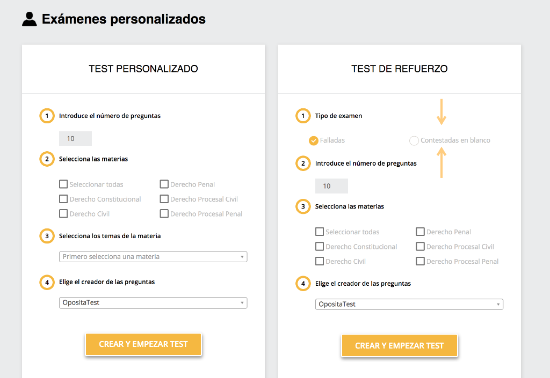Image resolution: width=550 pixels, height=378 pixels.
Task: Click step 2 circle in Test Personalizado
Action: tap(47, 159)
